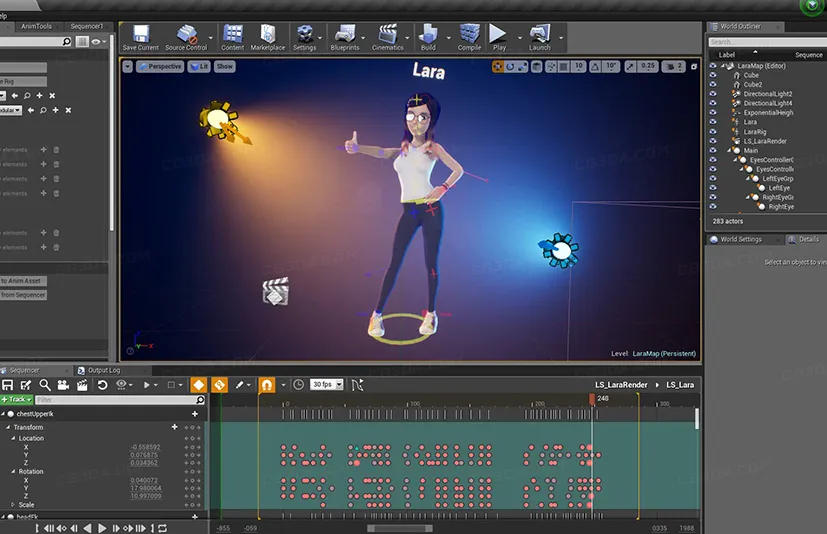The width and height of the screenshot is (827, 534).
Task: Select the clapperboard sequence actor in viewport
Action: [x=275, y=291]
